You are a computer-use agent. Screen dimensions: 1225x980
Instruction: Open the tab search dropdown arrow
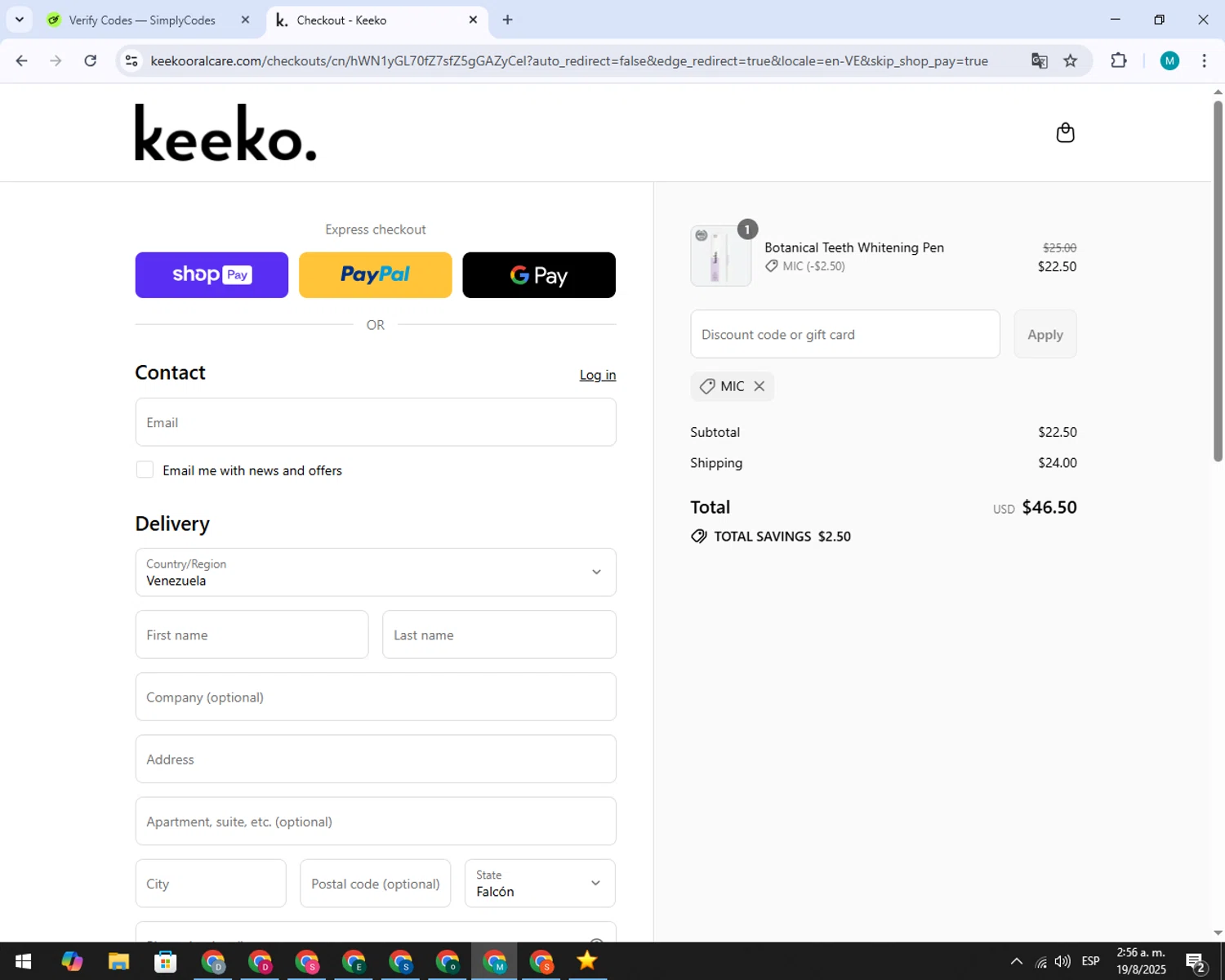[x=20, y=20]
